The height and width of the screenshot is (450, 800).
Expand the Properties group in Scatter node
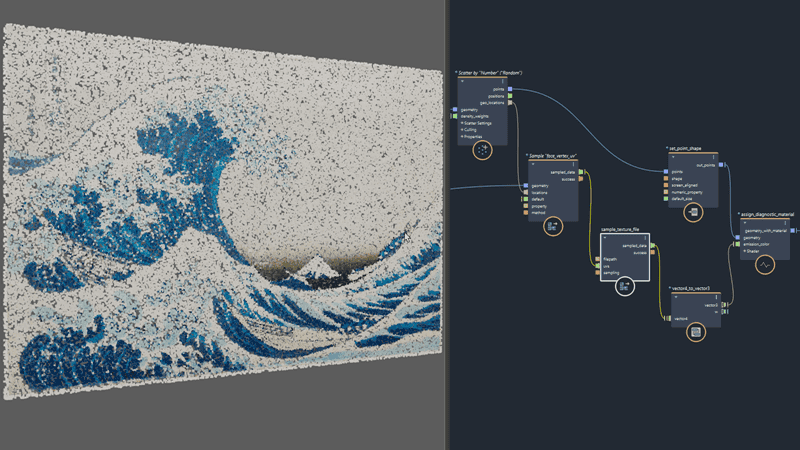[462, 137]
